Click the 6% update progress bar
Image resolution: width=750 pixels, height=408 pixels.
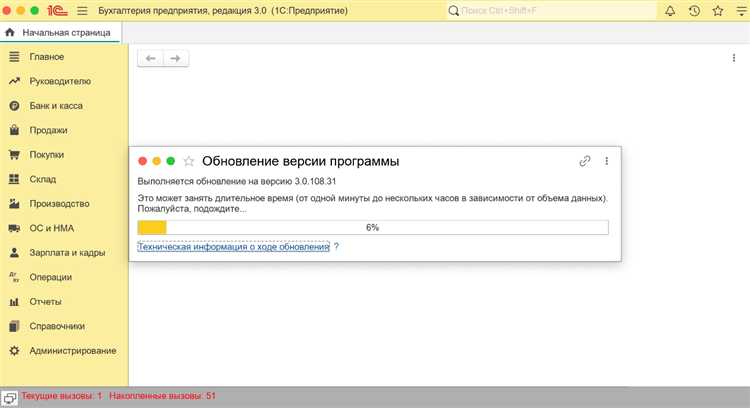click(x=373, y=227)
